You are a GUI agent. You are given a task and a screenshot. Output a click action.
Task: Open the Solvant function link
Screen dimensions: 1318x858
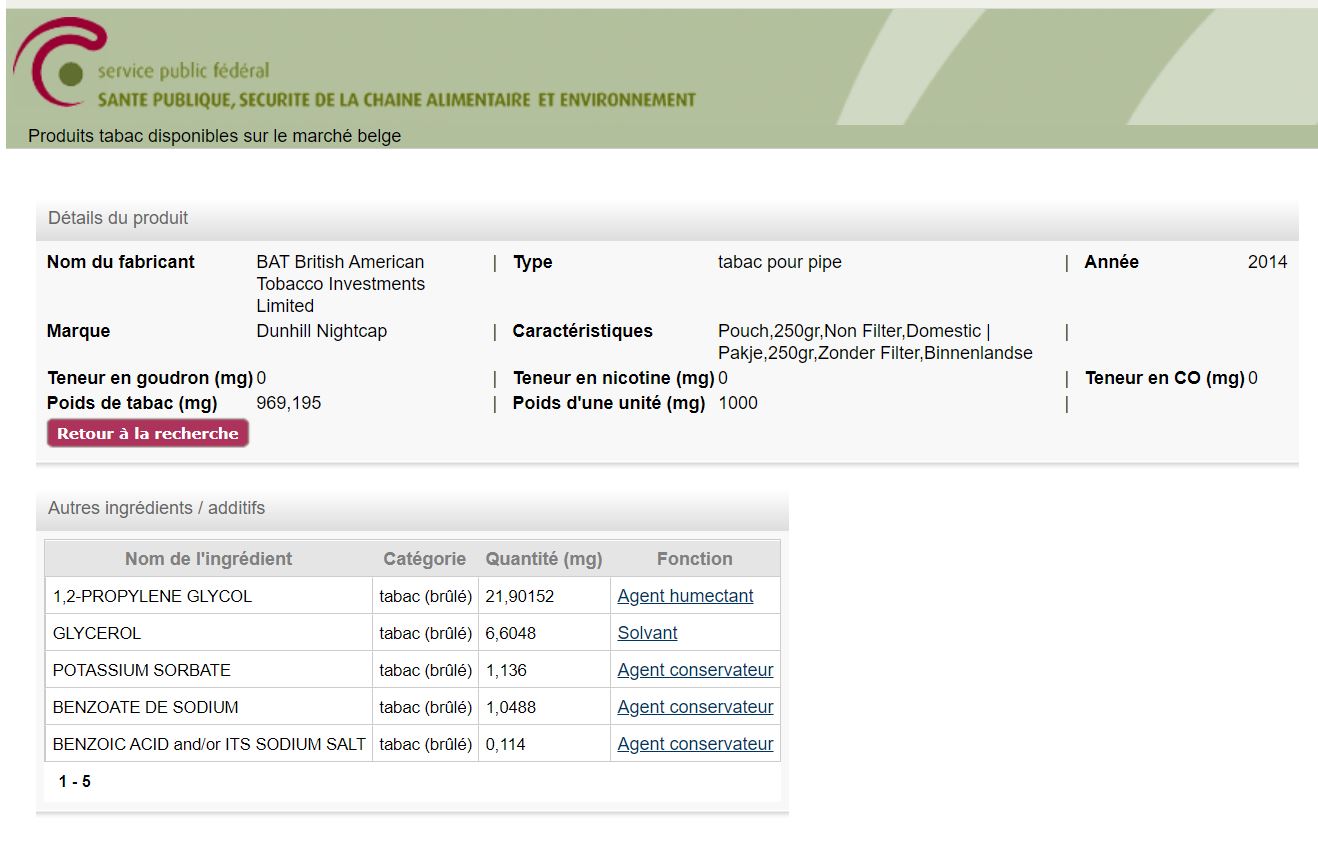[x=647, y=633]
